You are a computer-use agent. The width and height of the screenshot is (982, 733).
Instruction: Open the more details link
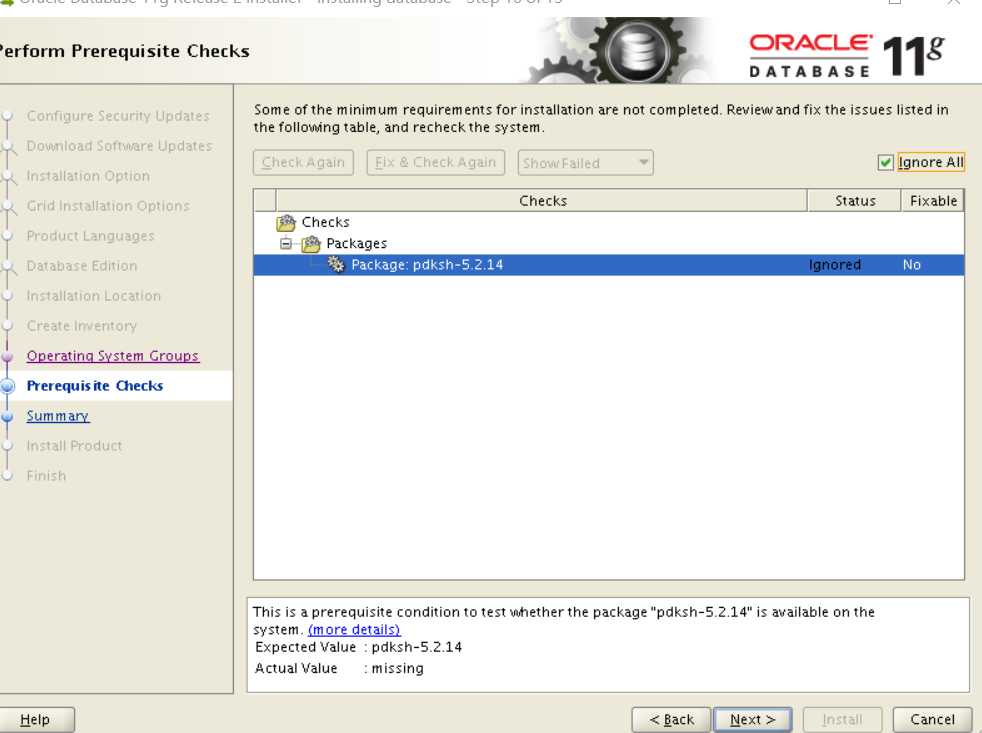pos(354,630)
